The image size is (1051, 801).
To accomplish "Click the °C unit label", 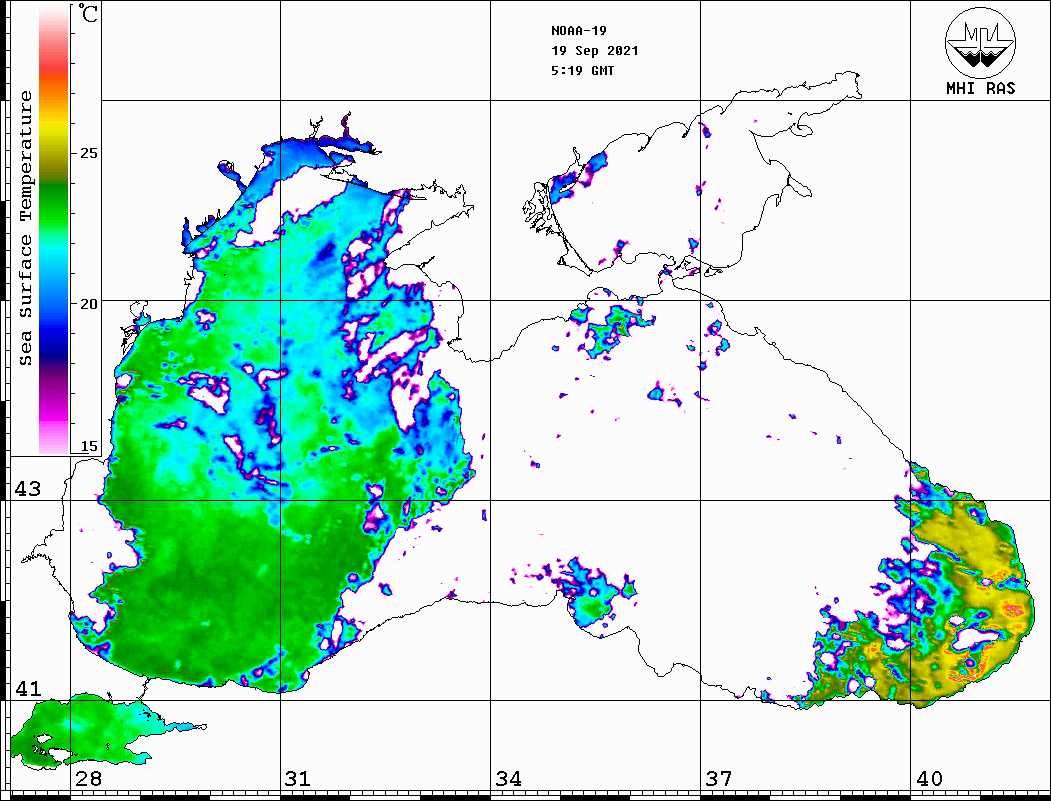I will [x=88, y=15].
